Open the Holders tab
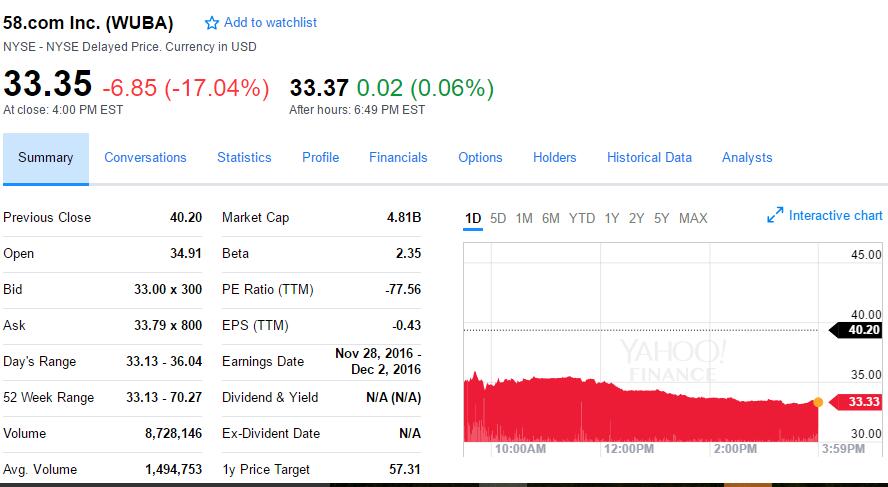The height and width of the screenshot is (487, 888). tap(555, 158)
